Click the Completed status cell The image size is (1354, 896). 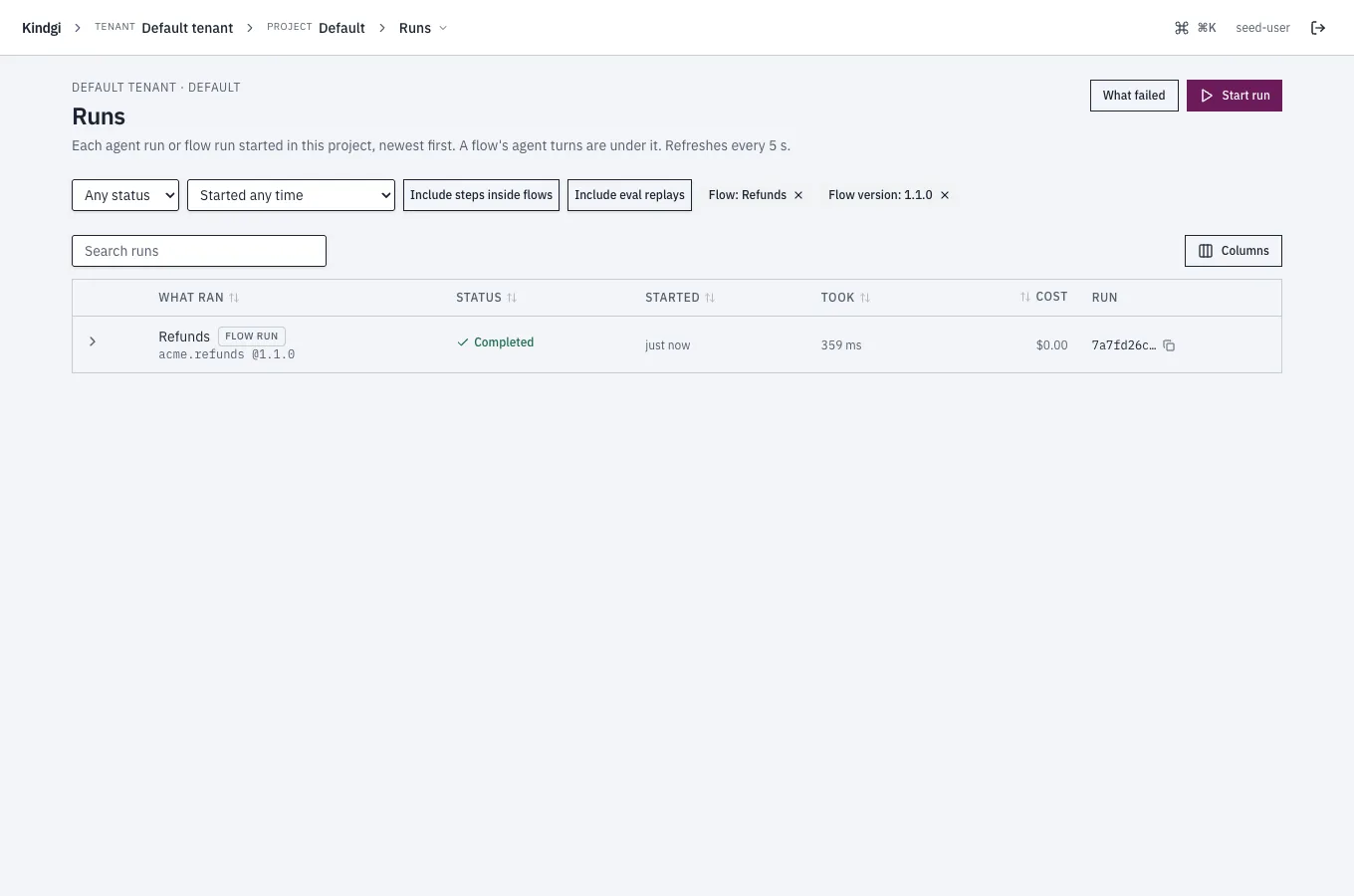click(495, 342)
